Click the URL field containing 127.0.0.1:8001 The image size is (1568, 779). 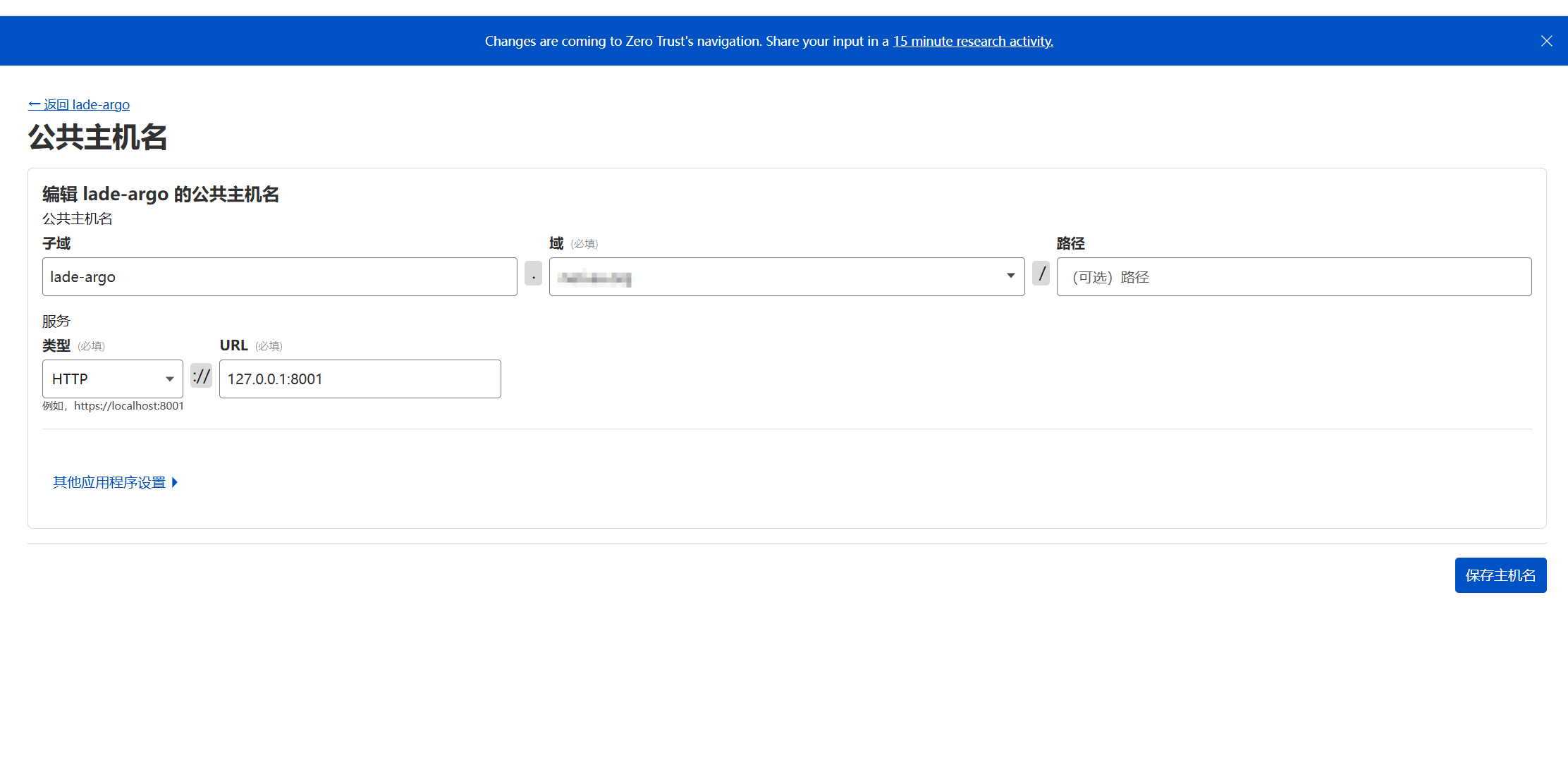360,379
